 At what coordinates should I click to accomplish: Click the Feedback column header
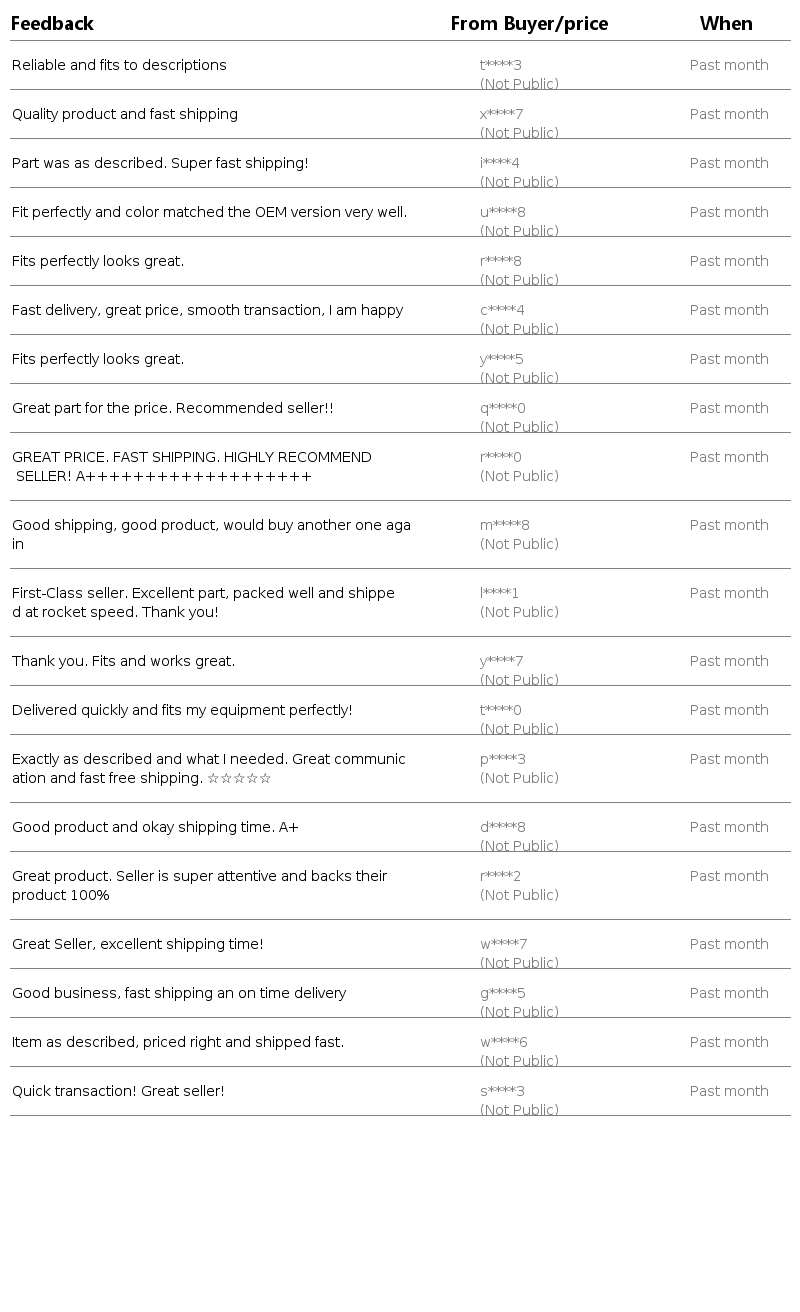click(52, 23)
